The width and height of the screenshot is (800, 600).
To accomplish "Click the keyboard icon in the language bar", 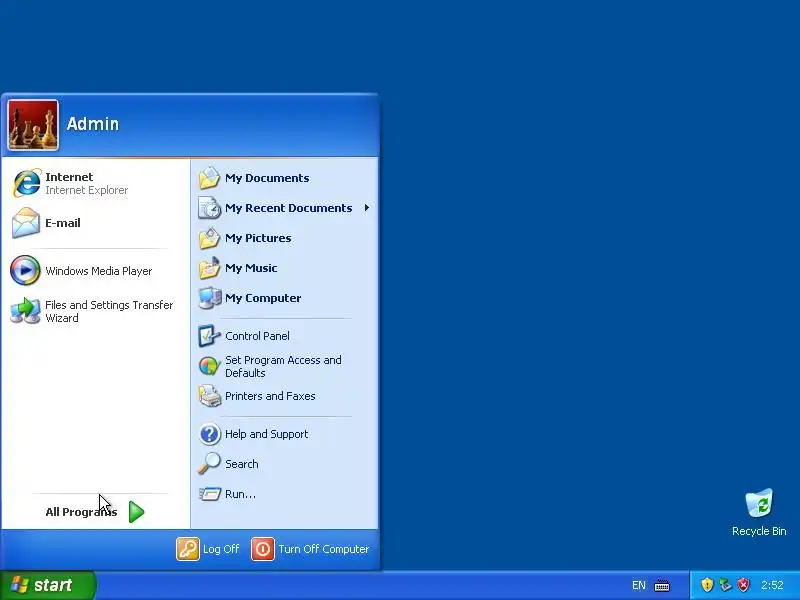I will point(662,585).
